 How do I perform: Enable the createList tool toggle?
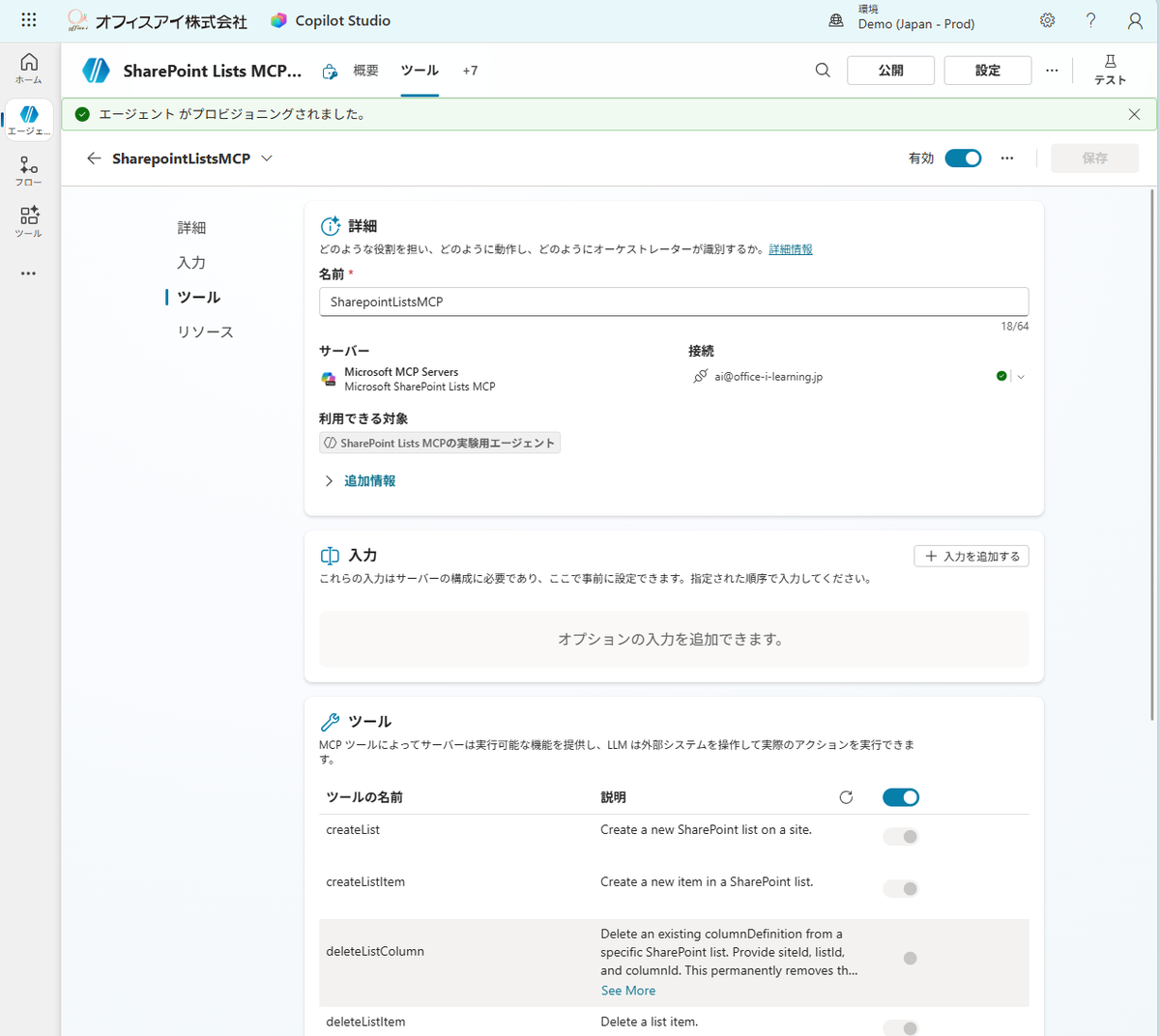[x=900, y=837]
